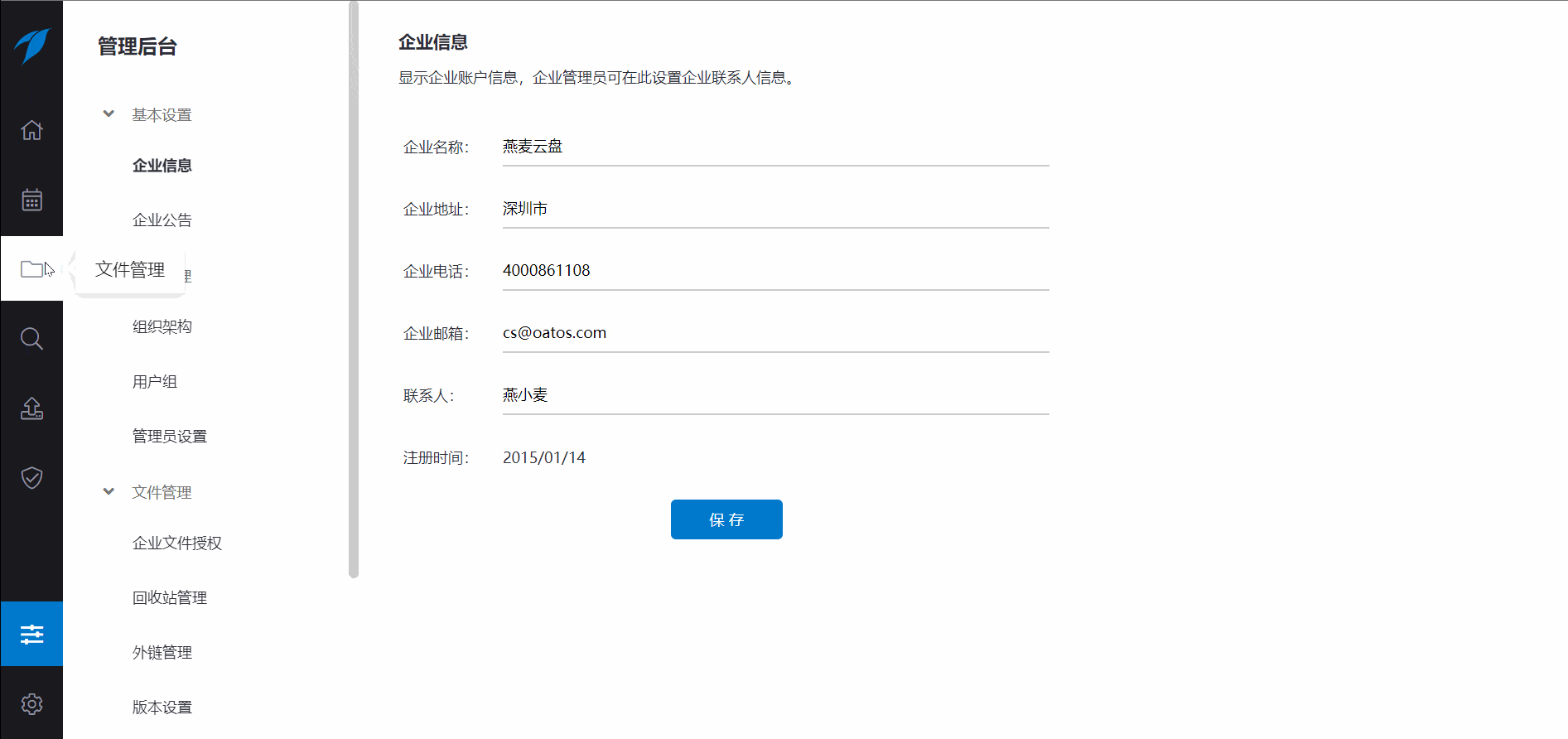Click the blue feather app logo

tap(31, 46)
